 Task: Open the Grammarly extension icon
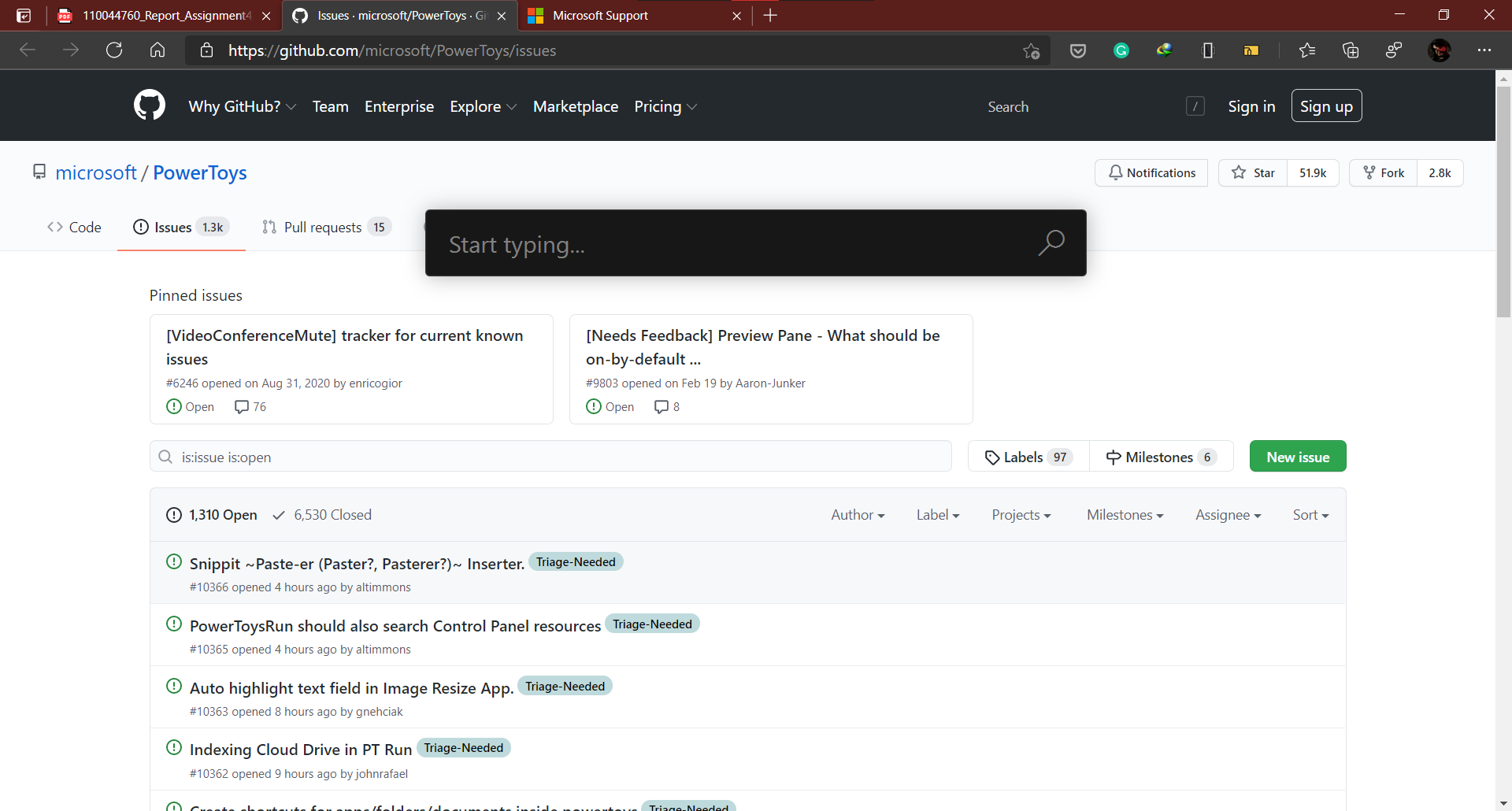coord(1121,50)
